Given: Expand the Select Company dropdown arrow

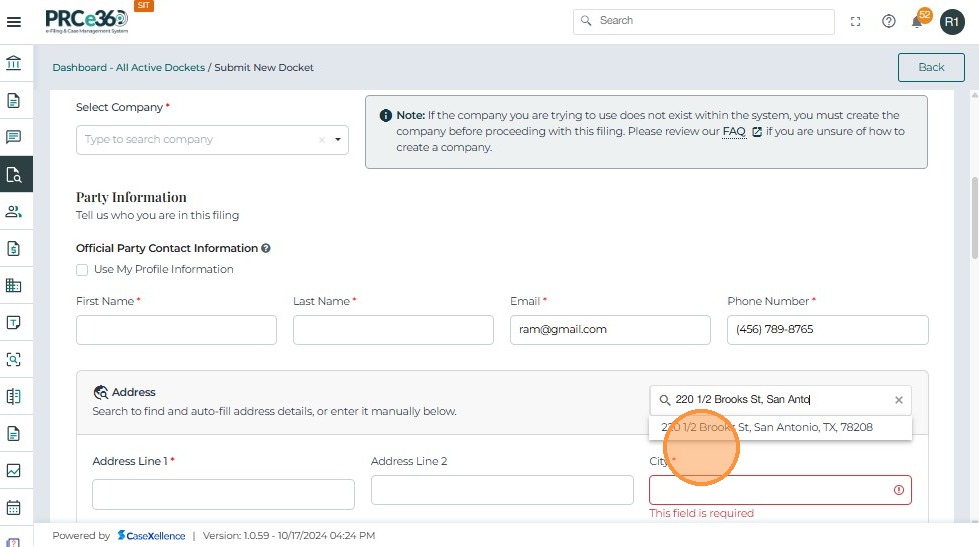Looking at the screenshot, I should [338, 140].
